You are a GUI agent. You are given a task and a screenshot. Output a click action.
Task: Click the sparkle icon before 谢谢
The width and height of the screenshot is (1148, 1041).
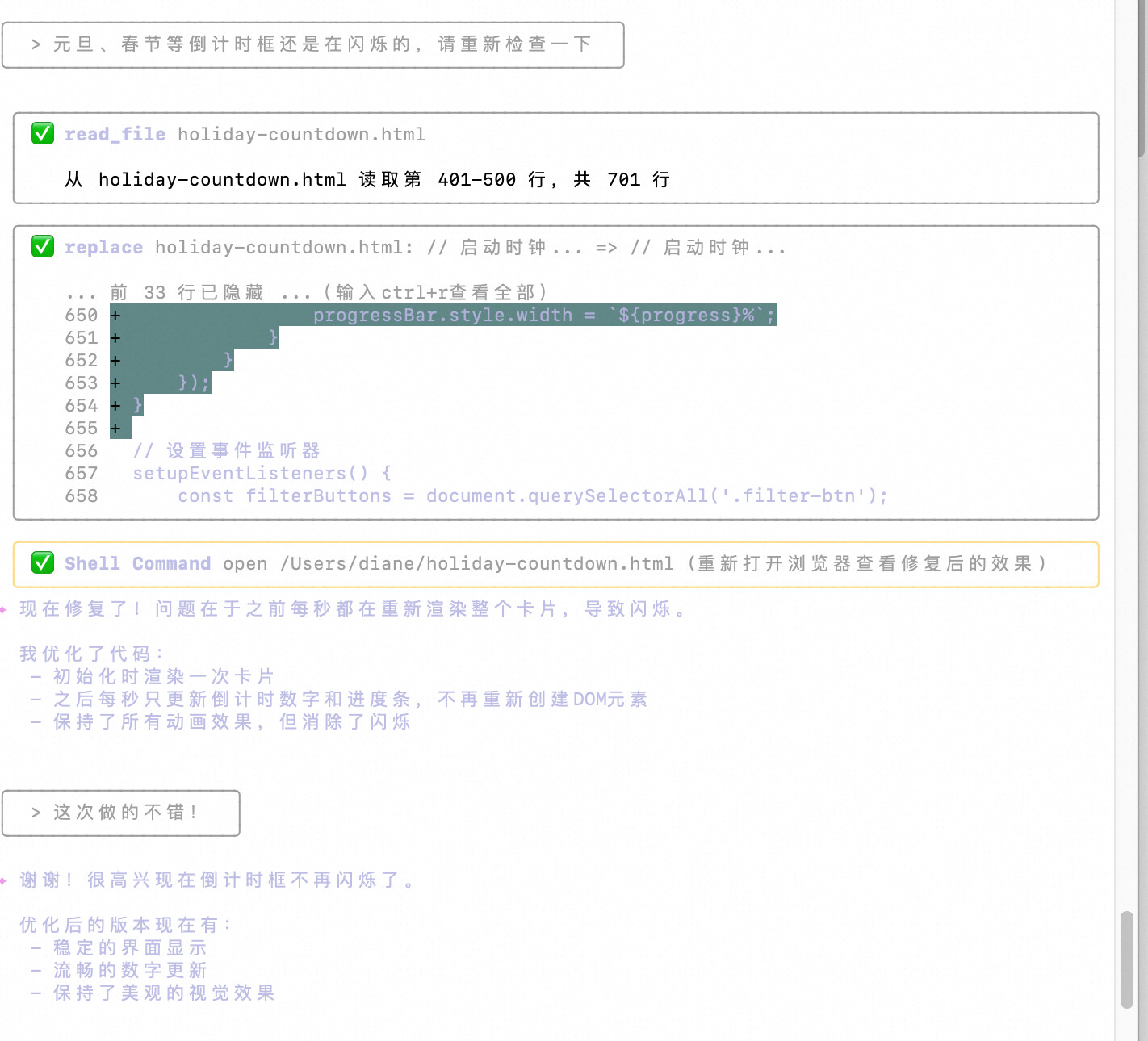(x=4, y=880)
